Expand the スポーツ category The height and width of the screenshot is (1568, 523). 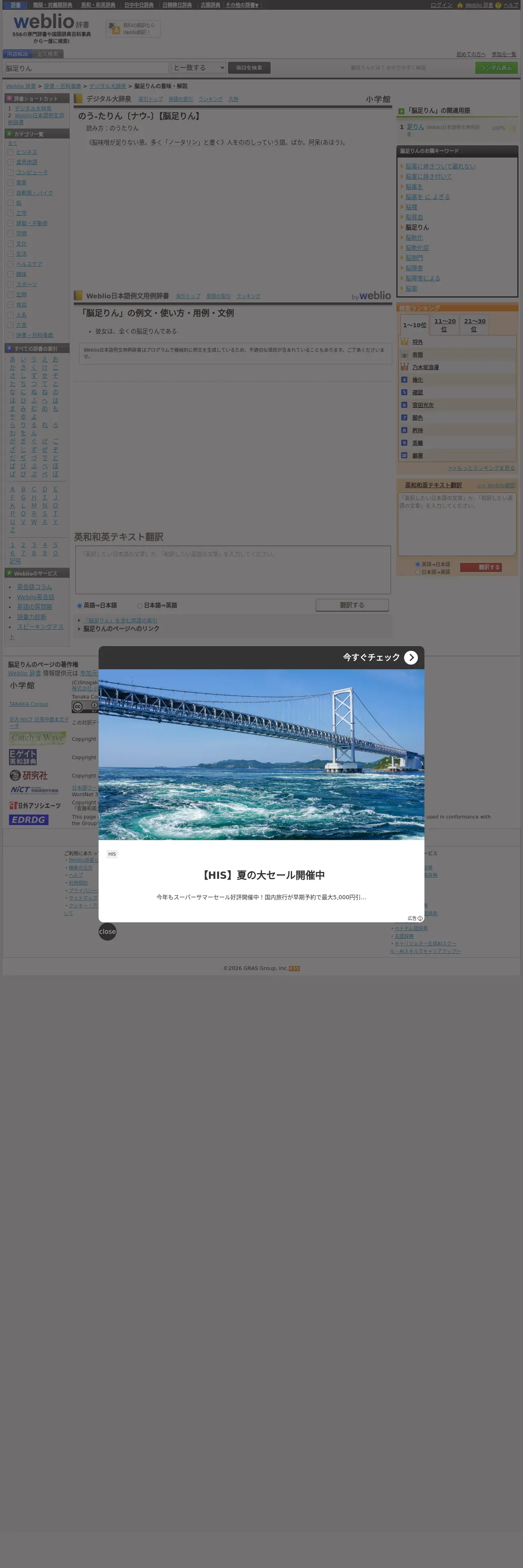pos(10,284)
